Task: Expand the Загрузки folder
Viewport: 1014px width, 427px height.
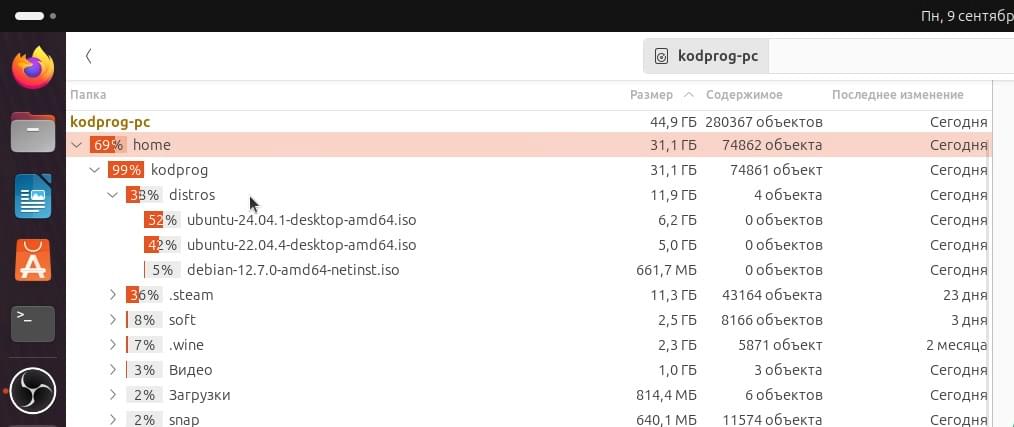Action: click(x=113, y=395)
